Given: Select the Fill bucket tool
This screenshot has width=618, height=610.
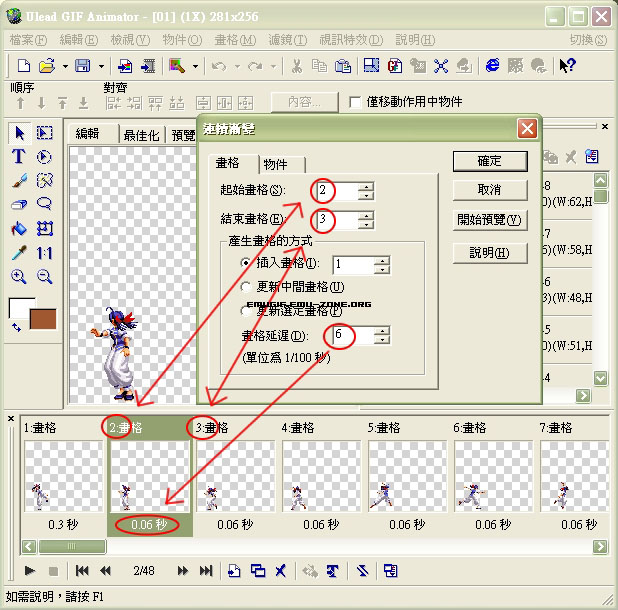Looking at the screenshot, I should coord(19,229).
